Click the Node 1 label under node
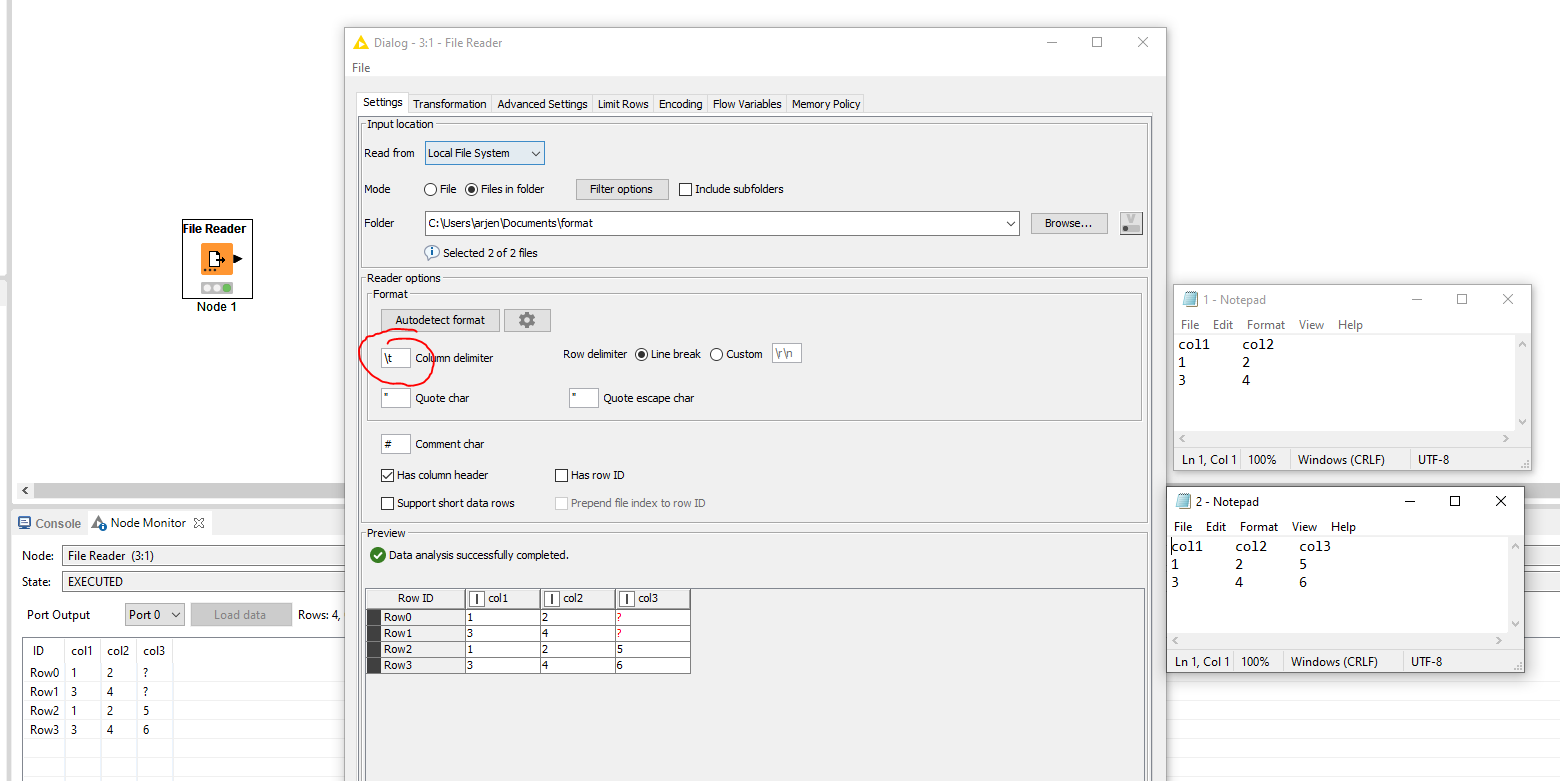This screenshot has height=781, width=1560. 217,307
